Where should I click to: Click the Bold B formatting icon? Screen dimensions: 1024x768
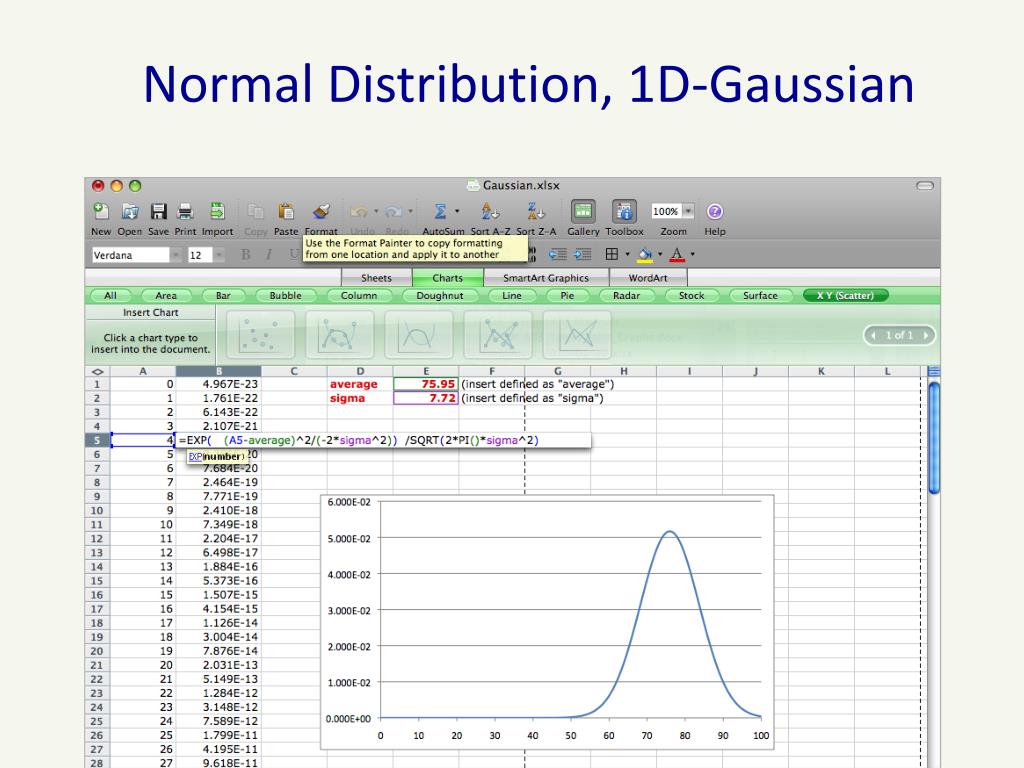click(246, 255)
